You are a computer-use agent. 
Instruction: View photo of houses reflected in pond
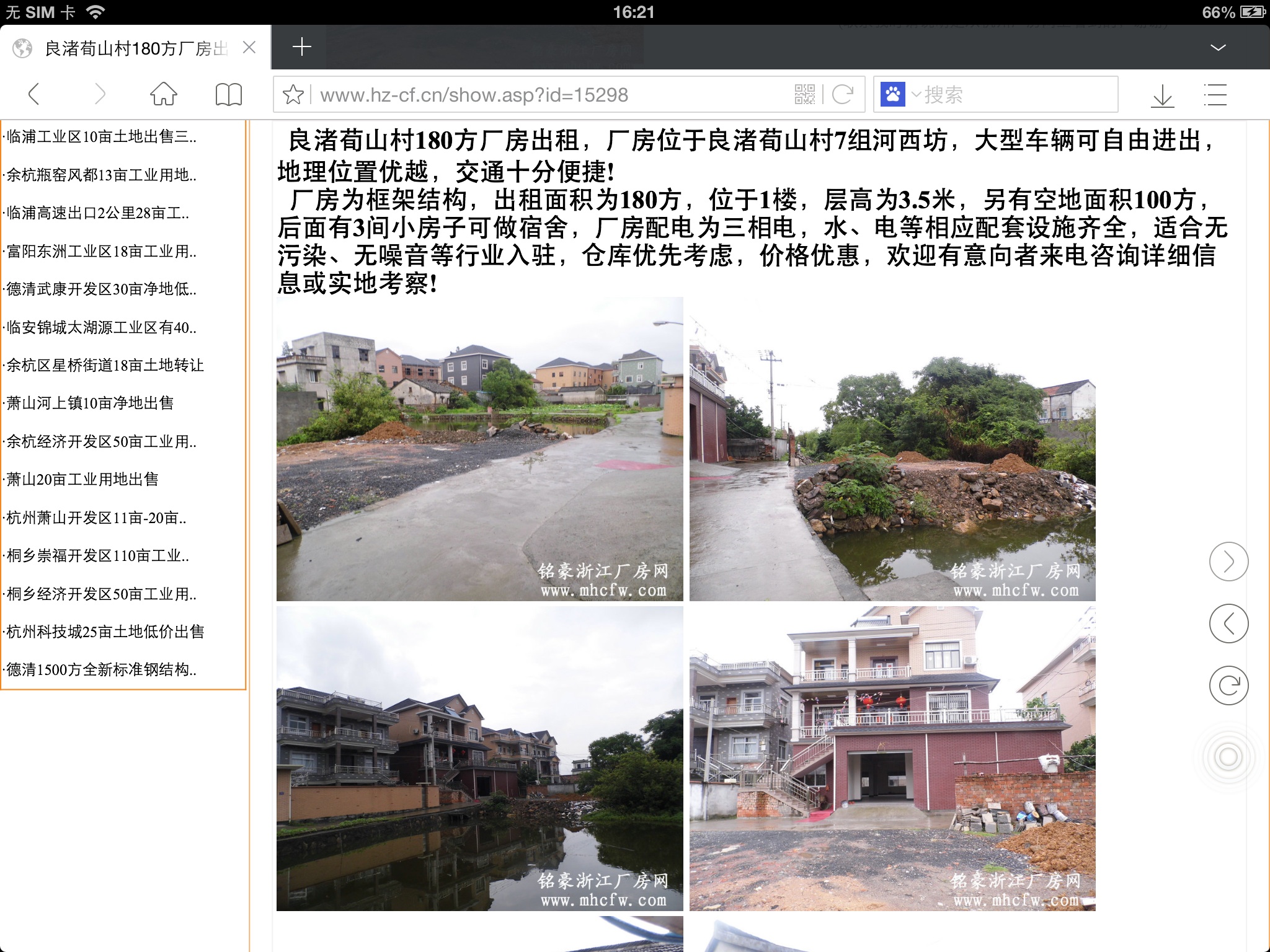(x=480, y=759)
